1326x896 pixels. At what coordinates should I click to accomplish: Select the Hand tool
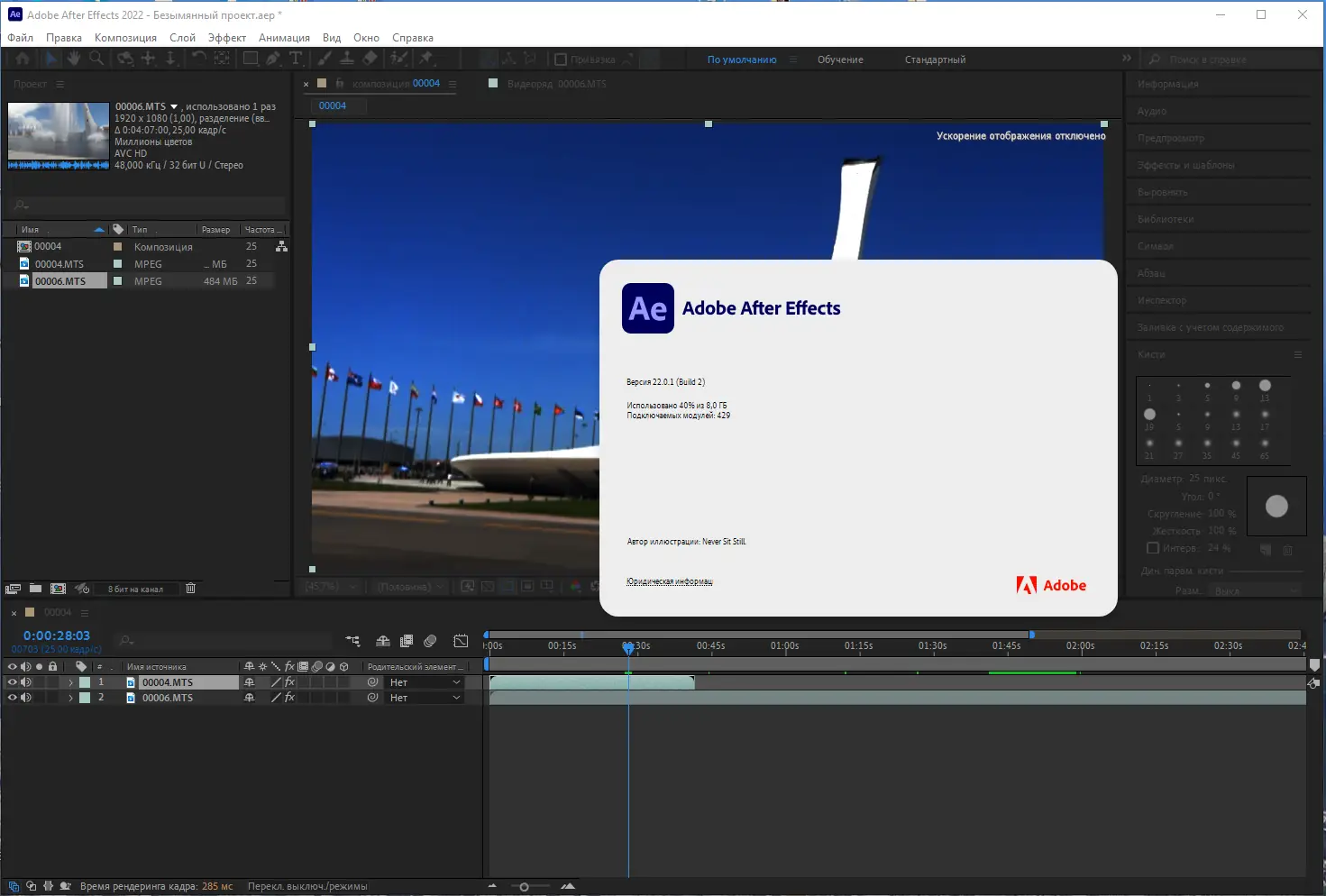72,58
